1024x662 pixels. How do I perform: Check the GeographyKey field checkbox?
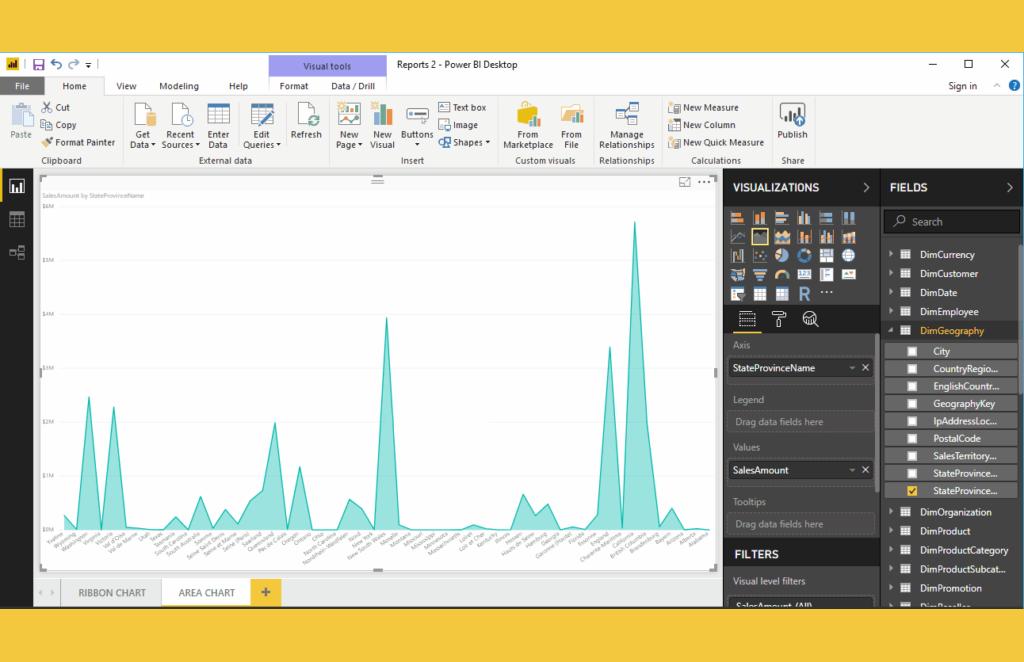[x=912, y=403]
